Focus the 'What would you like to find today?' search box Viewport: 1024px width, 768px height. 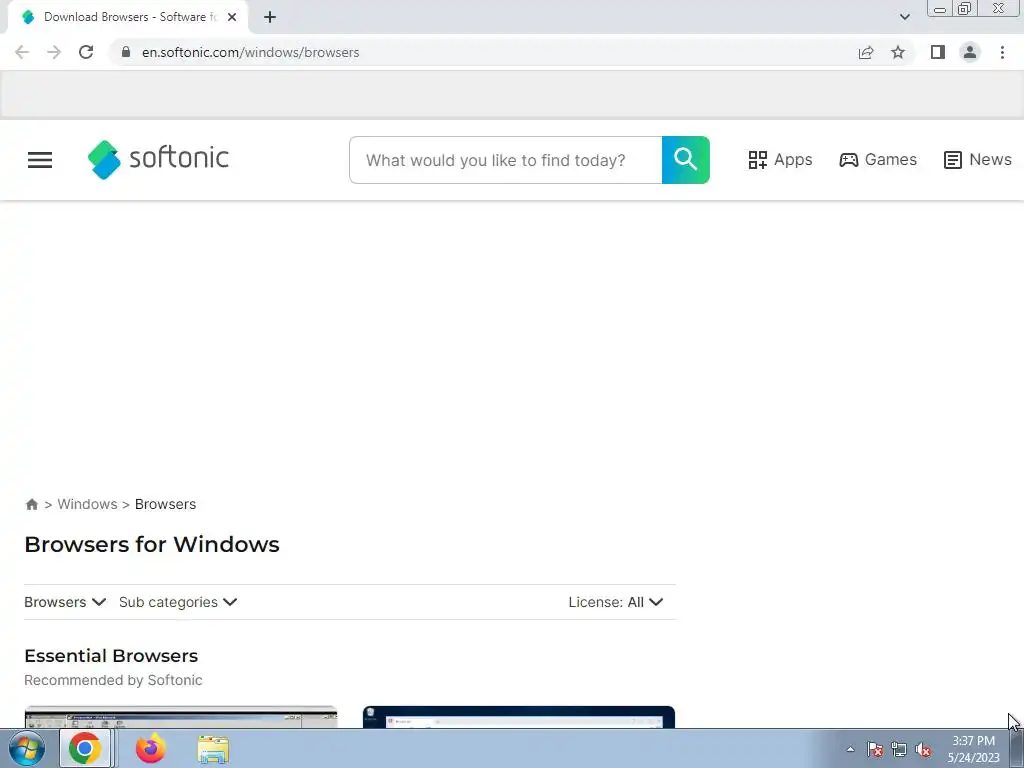505,160
